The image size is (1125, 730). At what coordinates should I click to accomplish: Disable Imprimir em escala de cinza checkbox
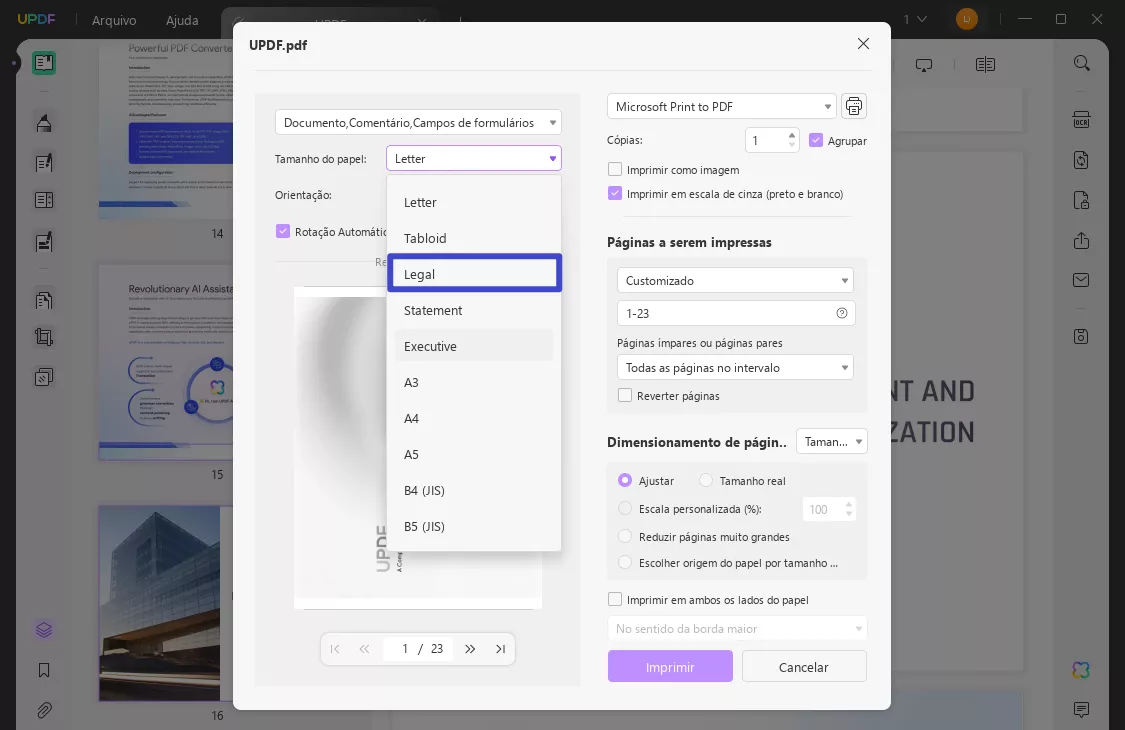pos(615,194)
